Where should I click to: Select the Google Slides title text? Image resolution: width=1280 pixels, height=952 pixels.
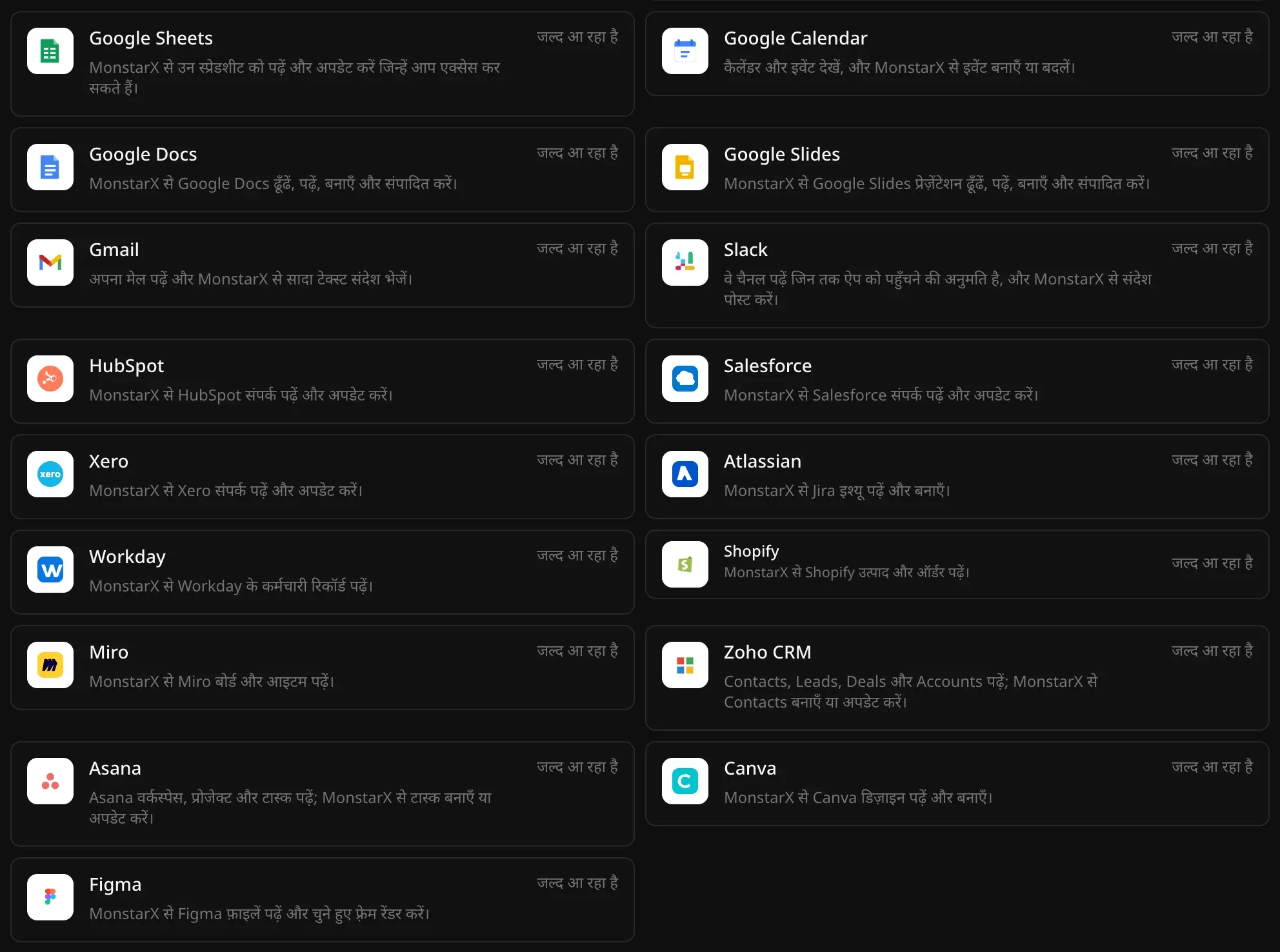782,155
